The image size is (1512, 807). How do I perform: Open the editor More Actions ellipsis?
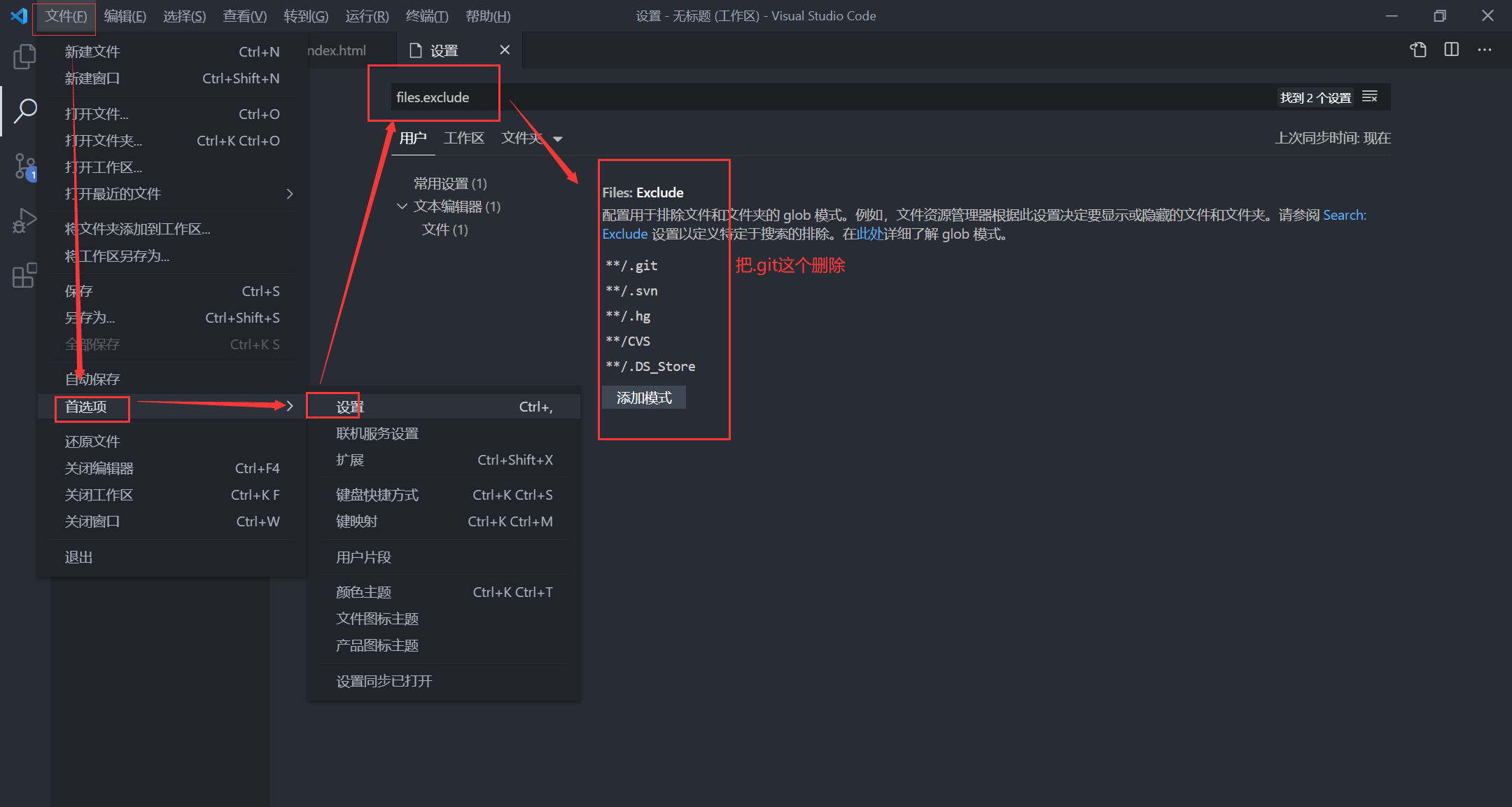pyautogui.click(x=1485, y=50)
